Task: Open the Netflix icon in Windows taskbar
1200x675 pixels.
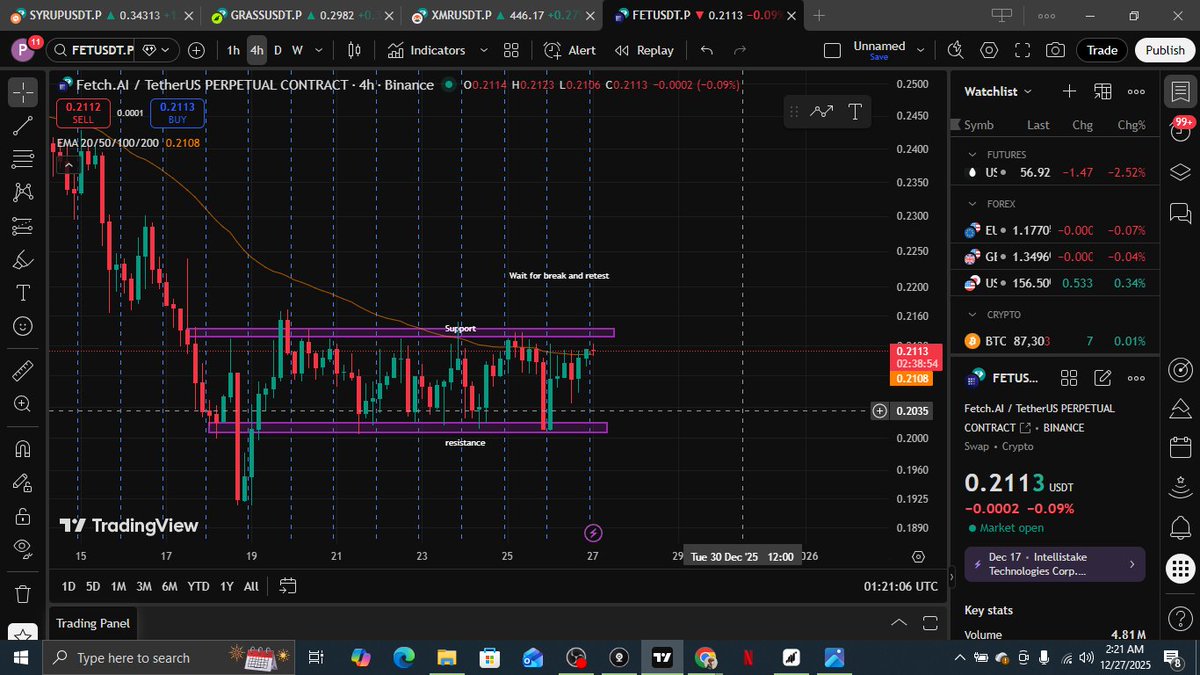Action: pos(746,658)
